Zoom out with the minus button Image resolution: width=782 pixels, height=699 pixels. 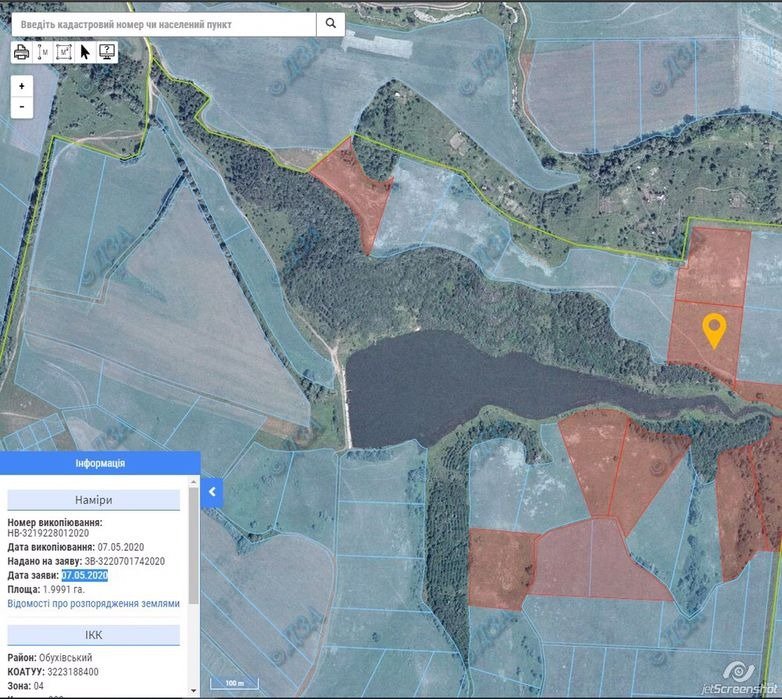click(22, 107)
